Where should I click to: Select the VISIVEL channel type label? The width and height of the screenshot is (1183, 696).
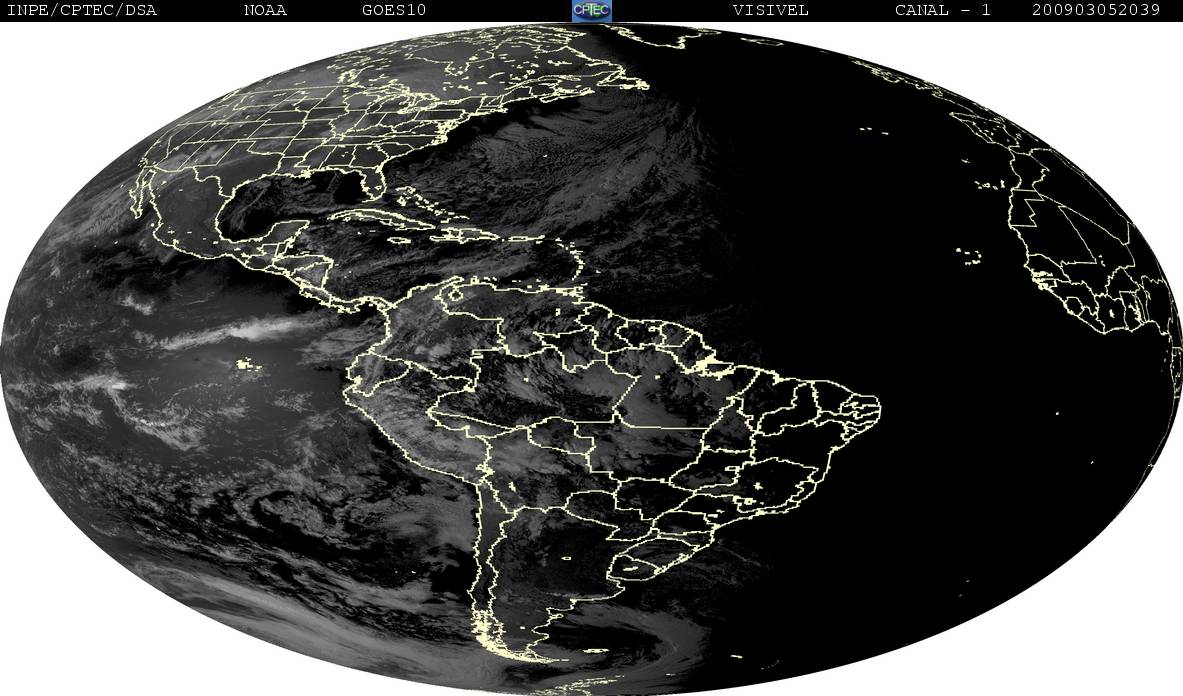(x=770, y=11)
